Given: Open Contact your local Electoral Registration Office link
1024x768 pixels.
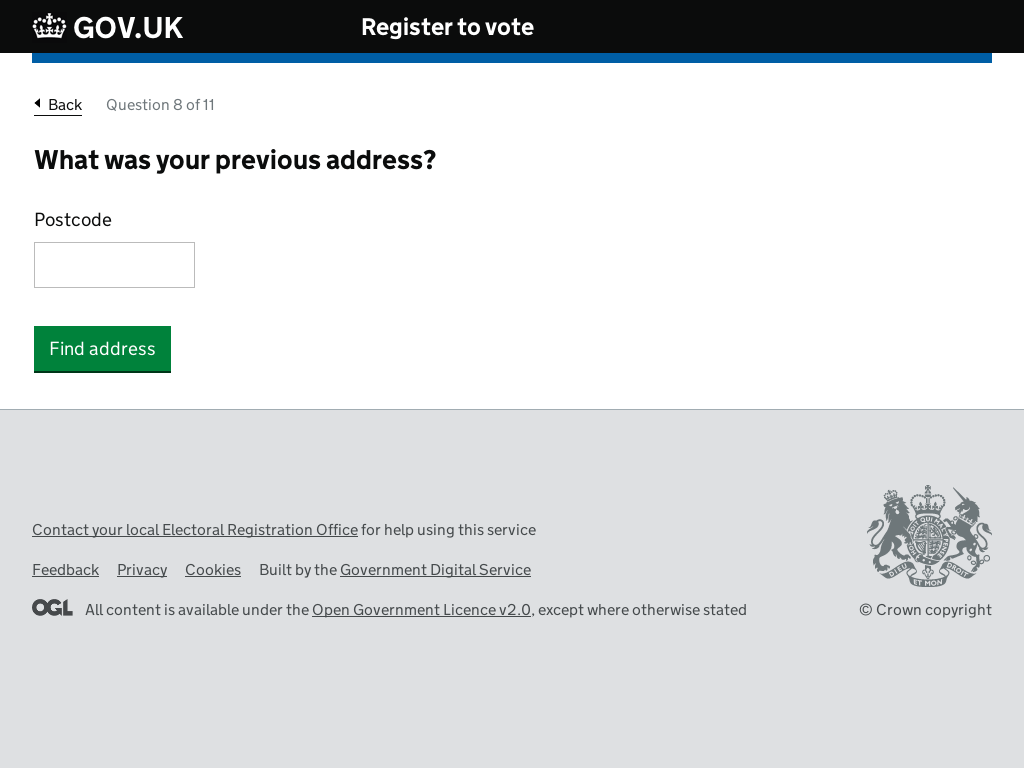Looking at the screenshot, I should (x=195, y=530).
